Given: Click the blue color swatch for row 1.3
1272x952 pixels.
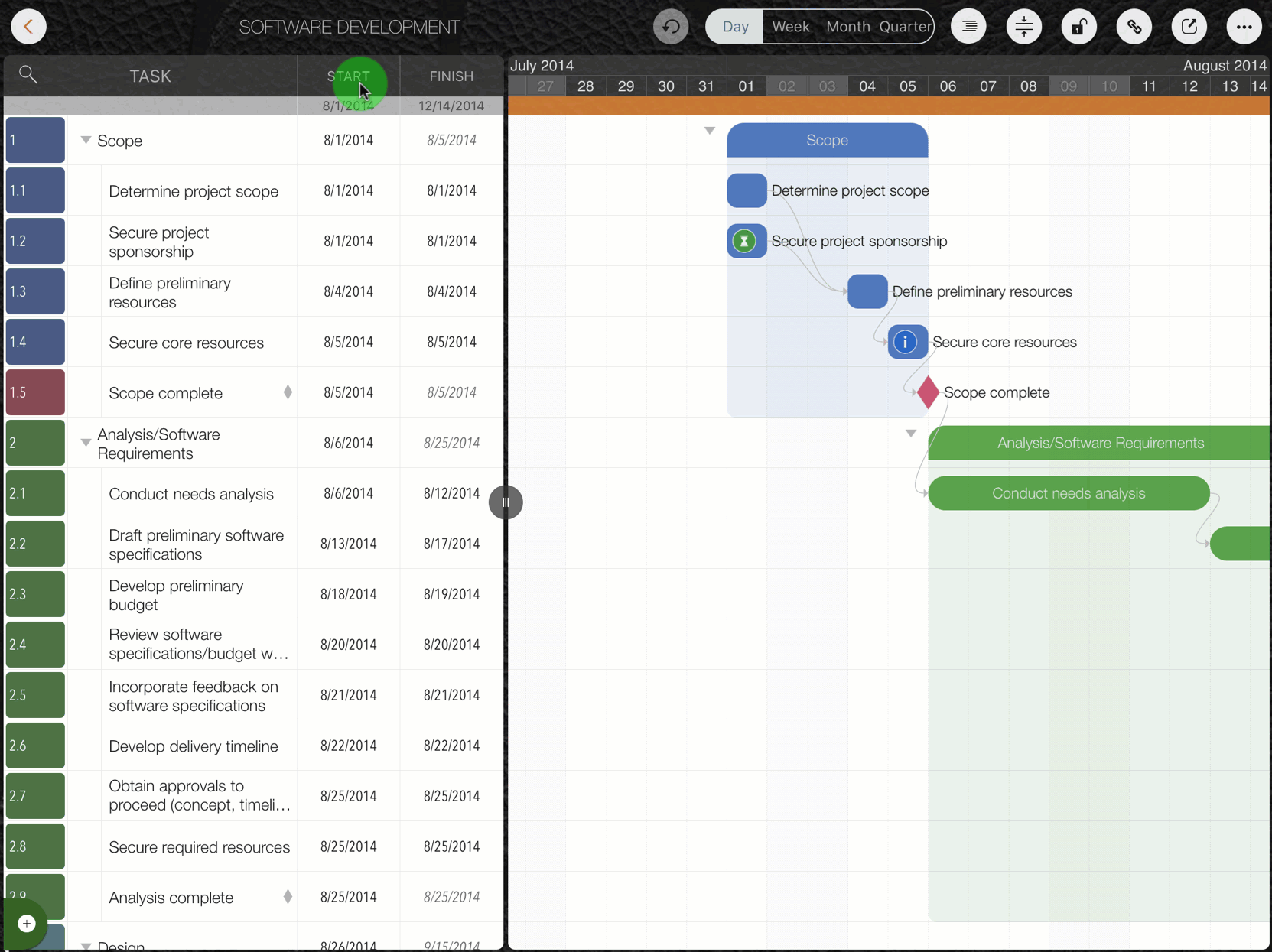Looking at the screenshot, I should (x=35, y=291).
